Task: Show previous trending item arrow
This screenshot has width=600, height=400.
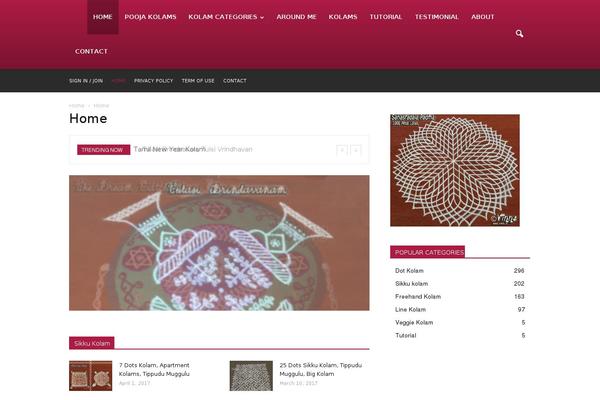Action: point(342,150)
